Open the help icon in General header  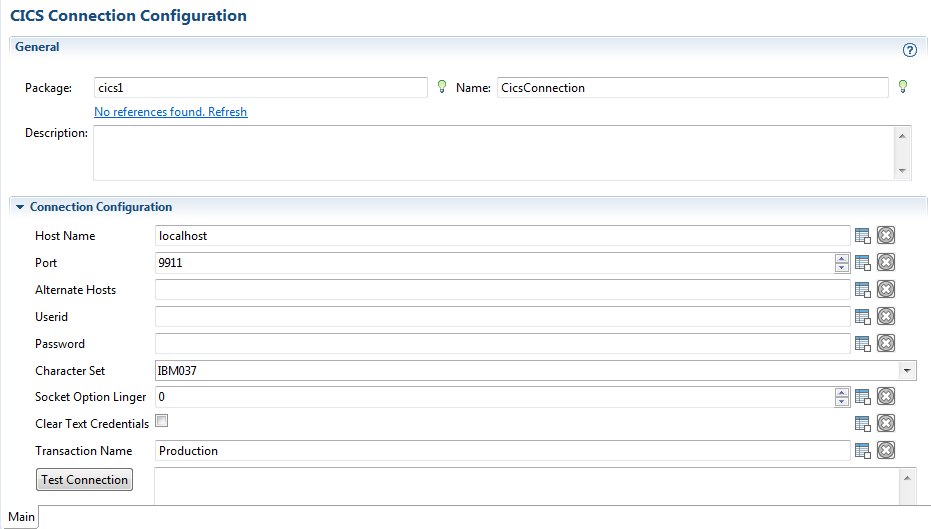coord(909,50)
